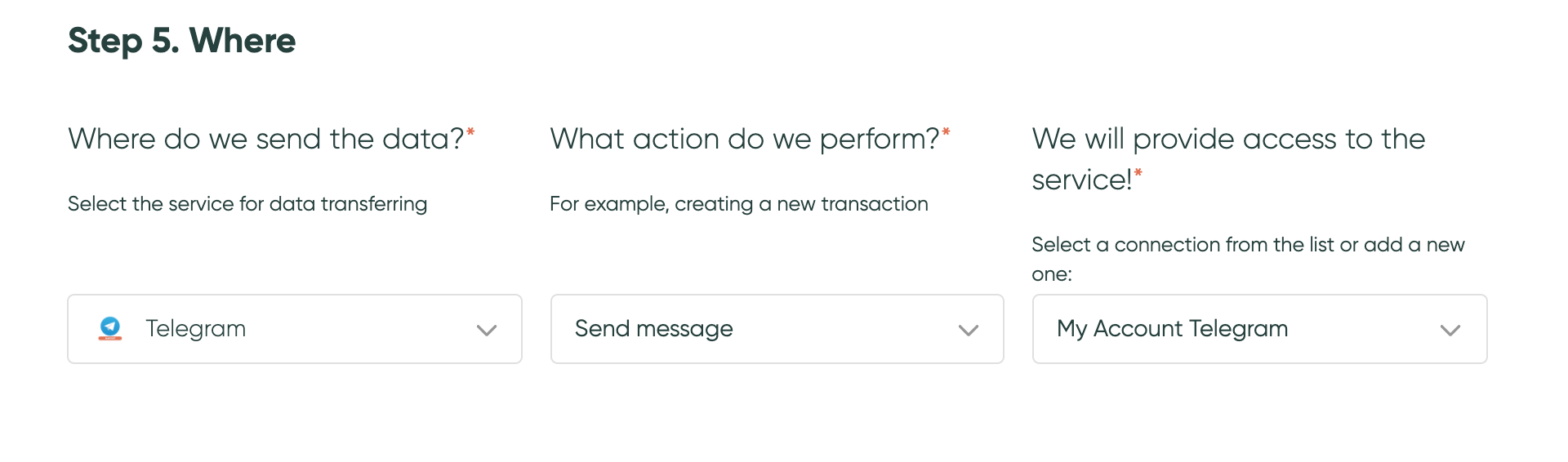Image resolution: width=1568 pixels, height=462 pixels.
Task: Click the chevron arrow beside My Account Telegram
Action: pyautogui.click(x=1450, y=331)
